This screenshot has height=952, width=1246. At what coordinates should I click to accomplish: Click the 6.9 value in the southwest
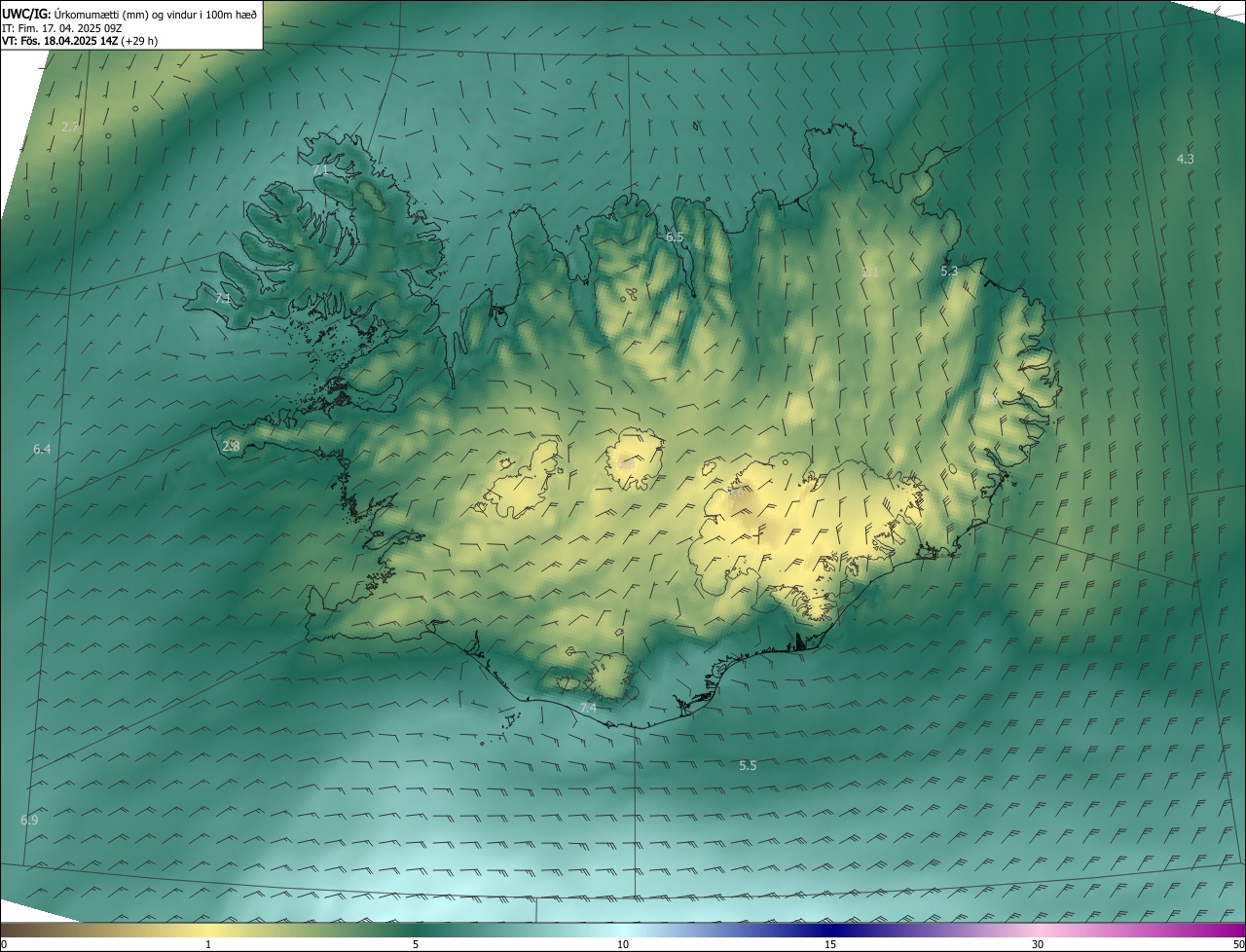(x=29, y=820)
